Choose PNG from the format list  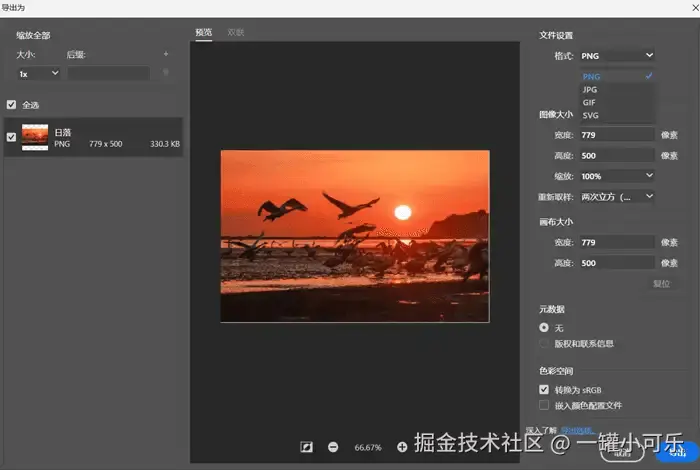pos(617,76)
